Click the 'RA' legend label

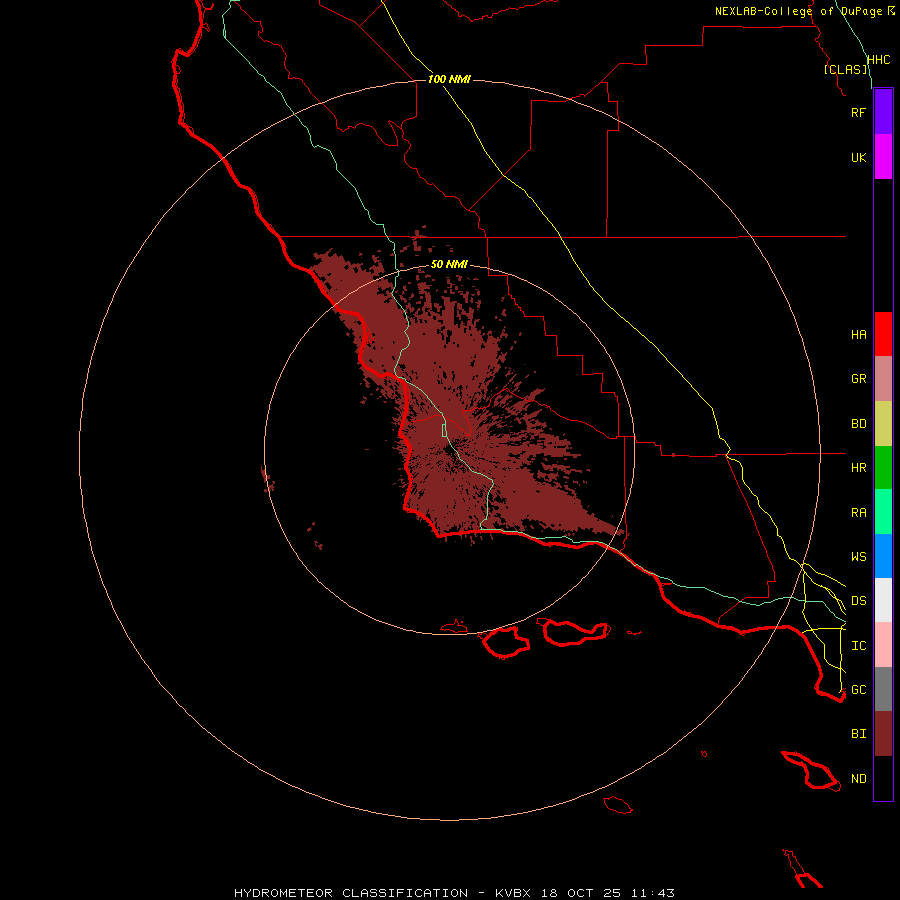click(x=858, y=513)
